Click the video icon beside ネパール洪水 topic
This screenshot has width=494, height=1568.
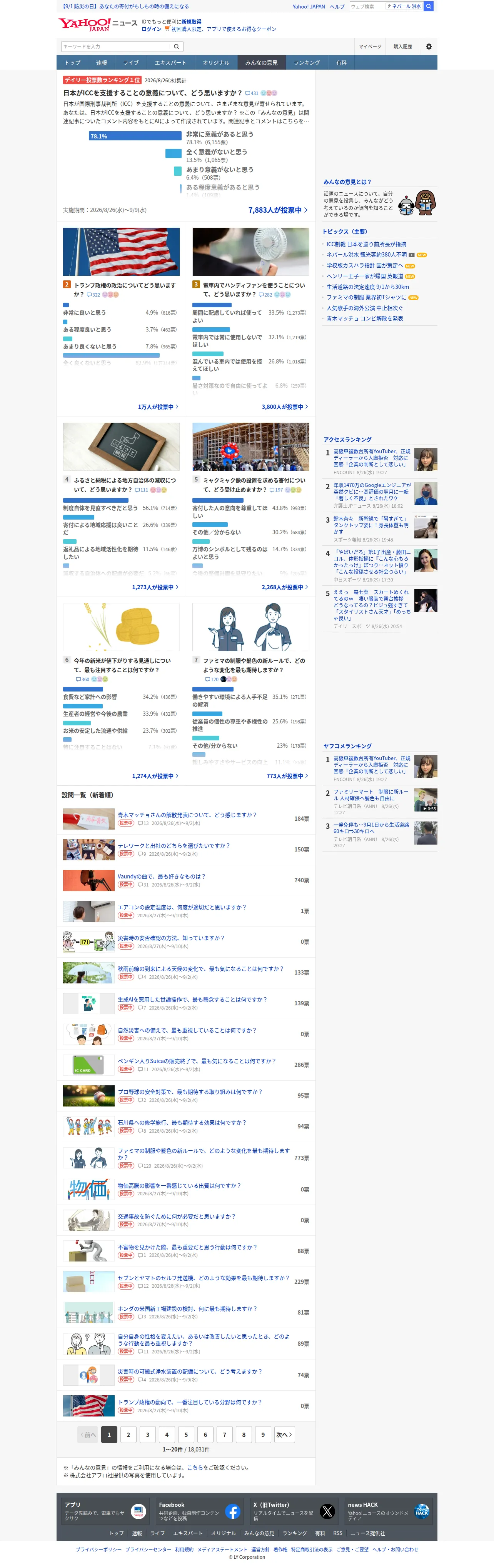(411, 255)
